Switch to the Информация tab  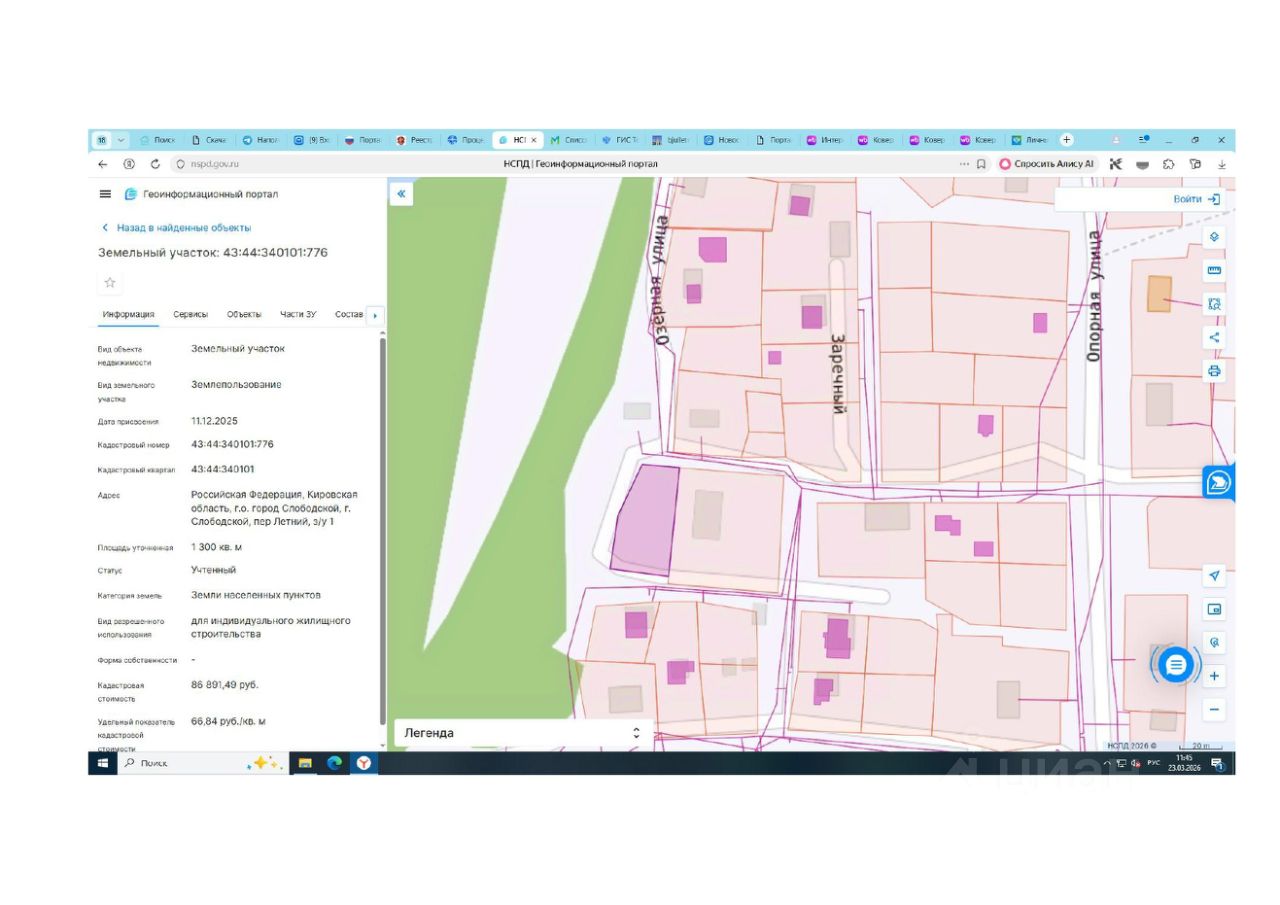(128, 314)
